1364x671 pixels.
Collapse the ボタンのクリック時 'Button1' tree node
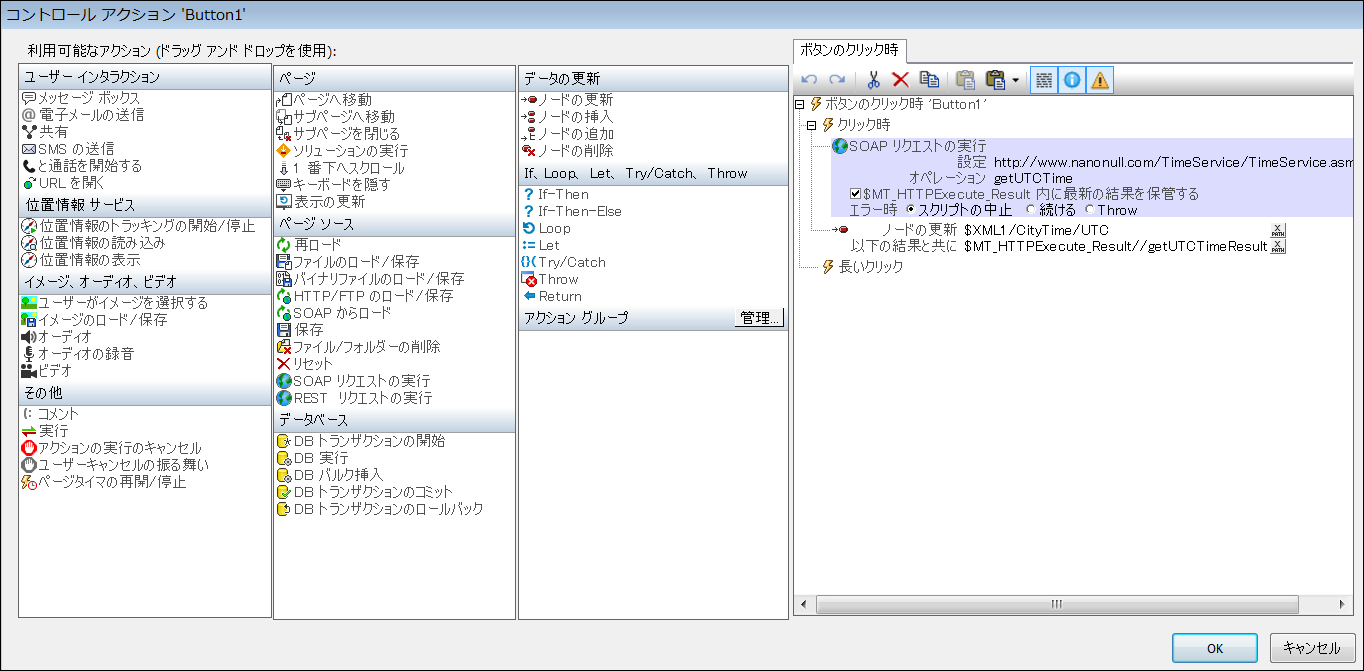[x=799, y=103]
